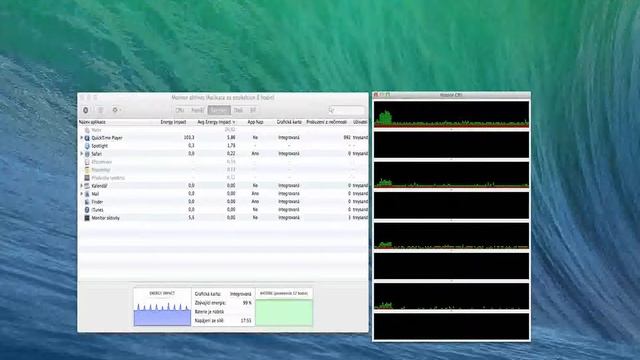Expand the Safari row
640x360 pixels.
81,154
